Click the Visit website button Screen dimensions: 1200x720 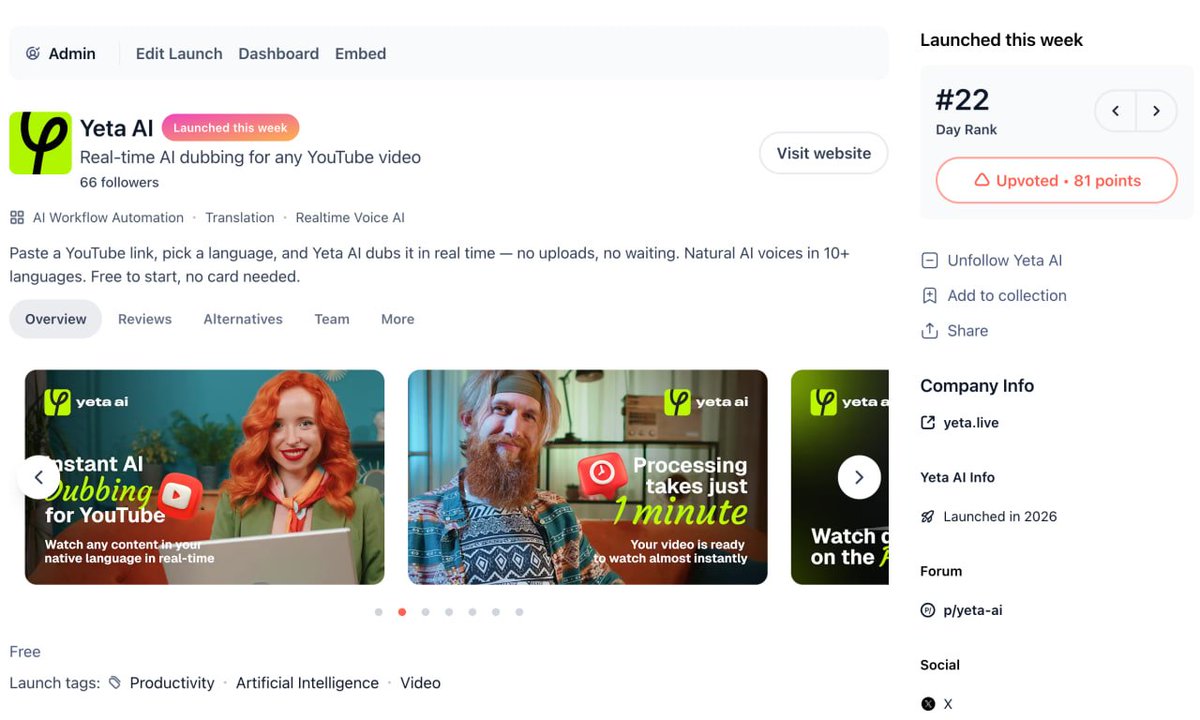pyautogui.click(x=824, y=153)
